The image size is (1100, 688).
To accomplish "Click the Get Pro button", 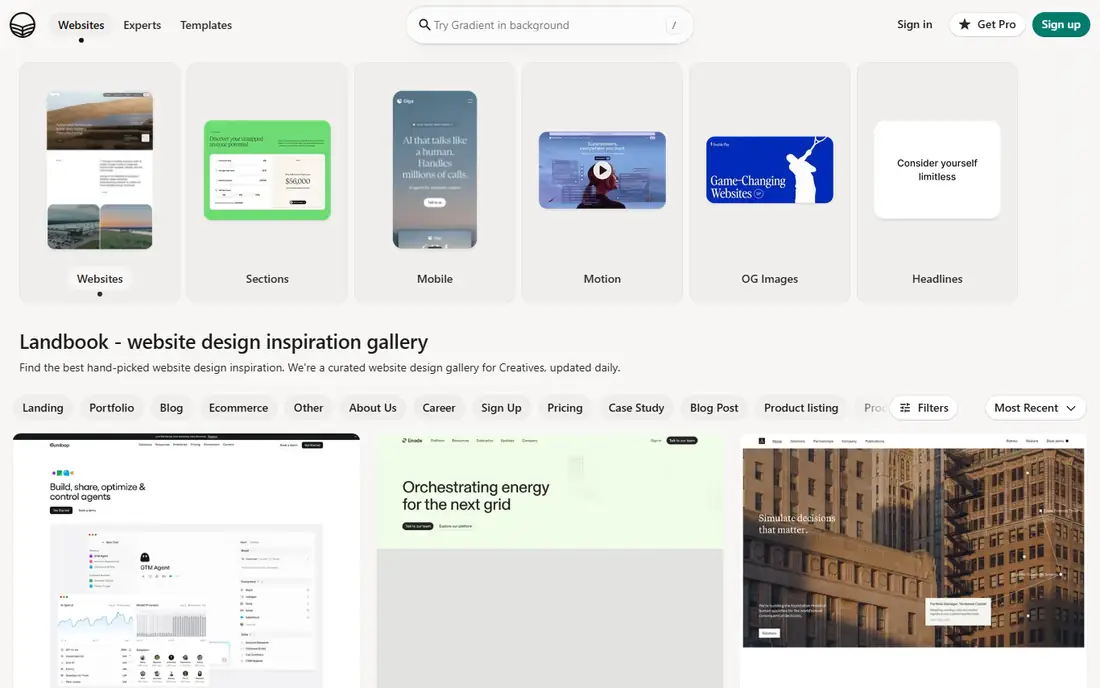I will (987, 25).
